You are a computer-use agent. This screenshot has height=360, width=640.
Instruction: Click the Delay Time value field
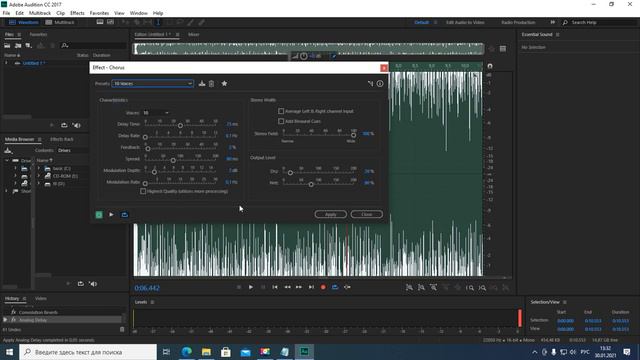click(232, 124)
